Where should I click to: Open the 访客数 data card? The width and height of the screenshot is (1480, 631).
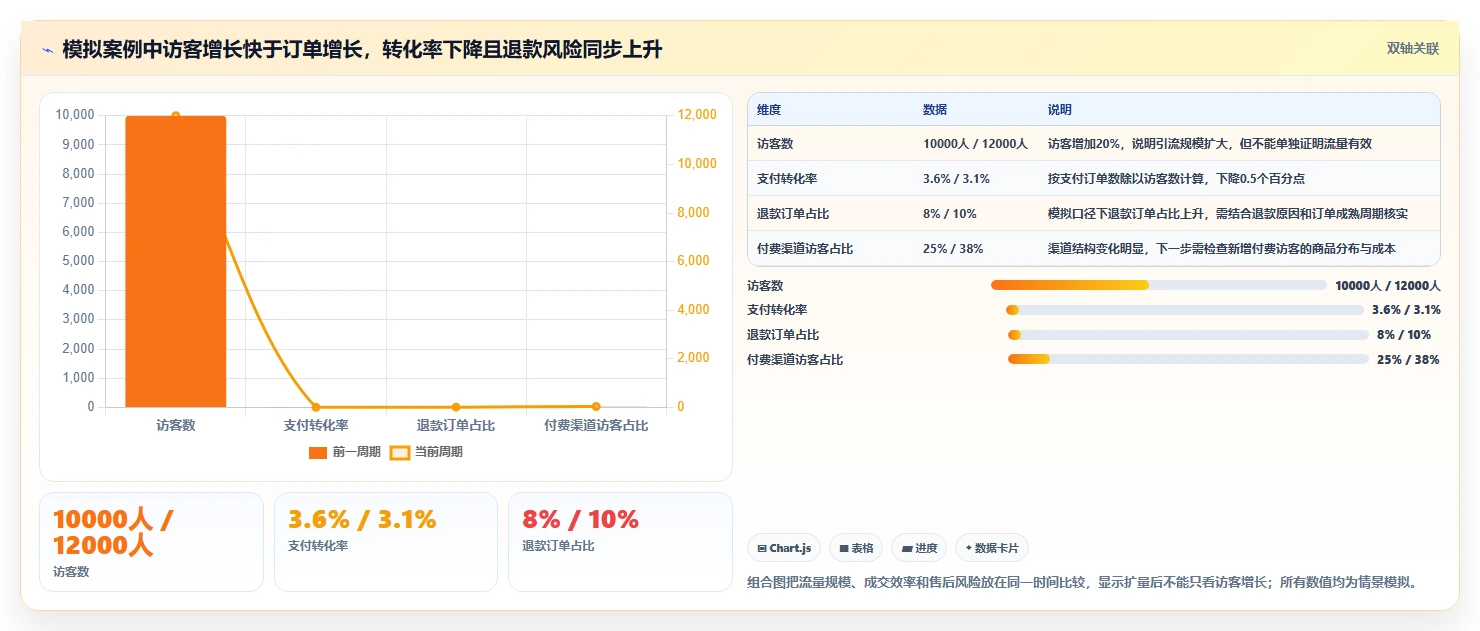tap(151, 542)
